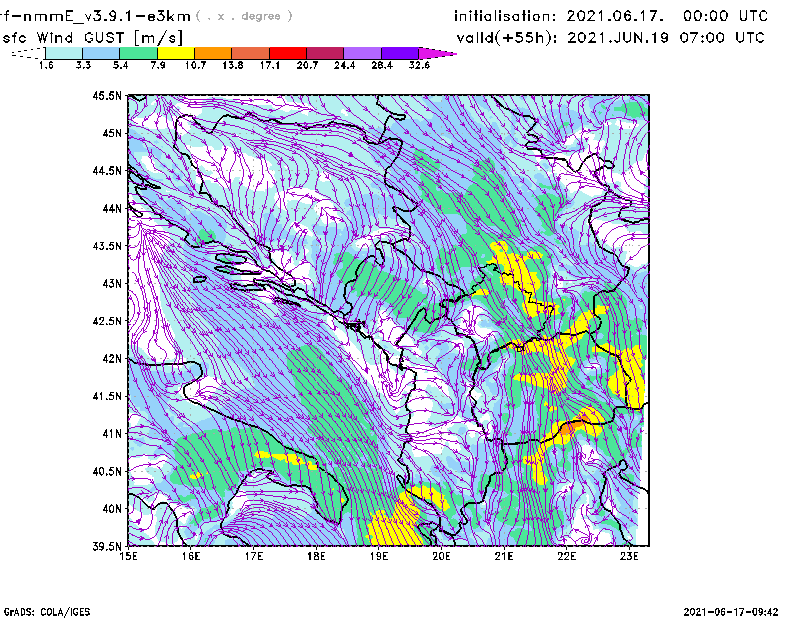Screen dimensions: 800x618
Task: Pick the salmon legend swatch after 13.8
Action: coord(251,53)
